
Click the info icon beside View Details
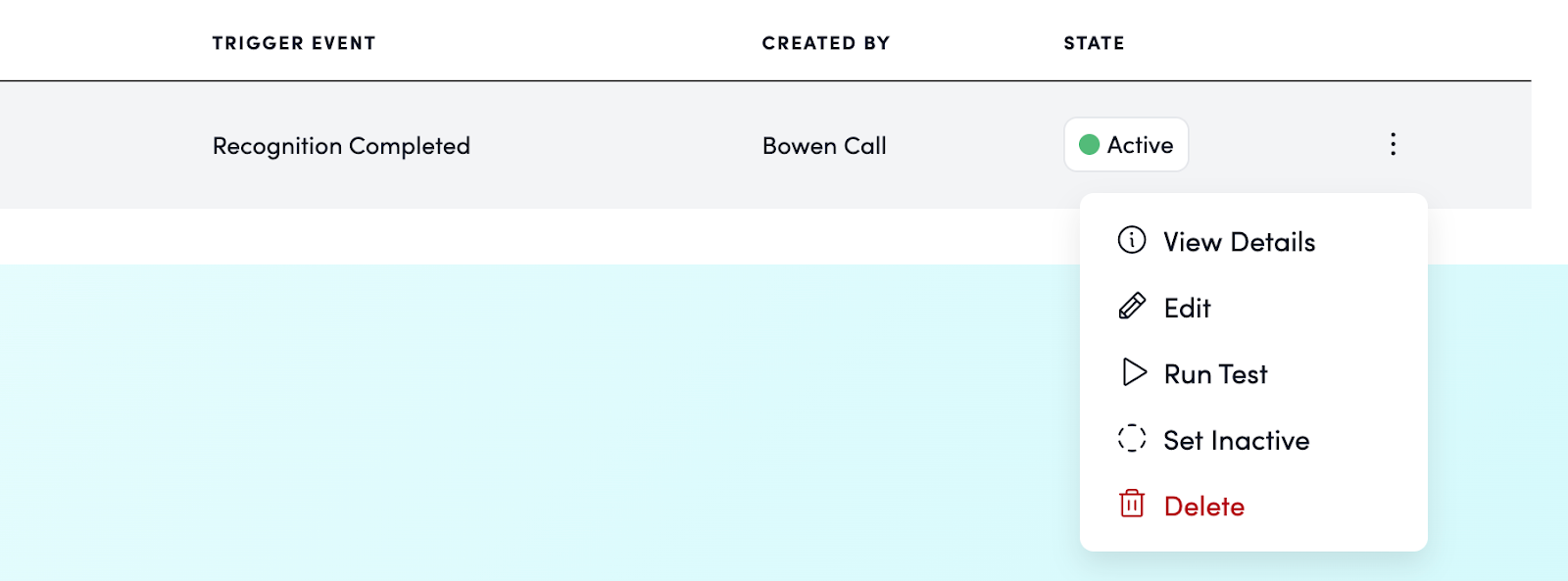1131,240
